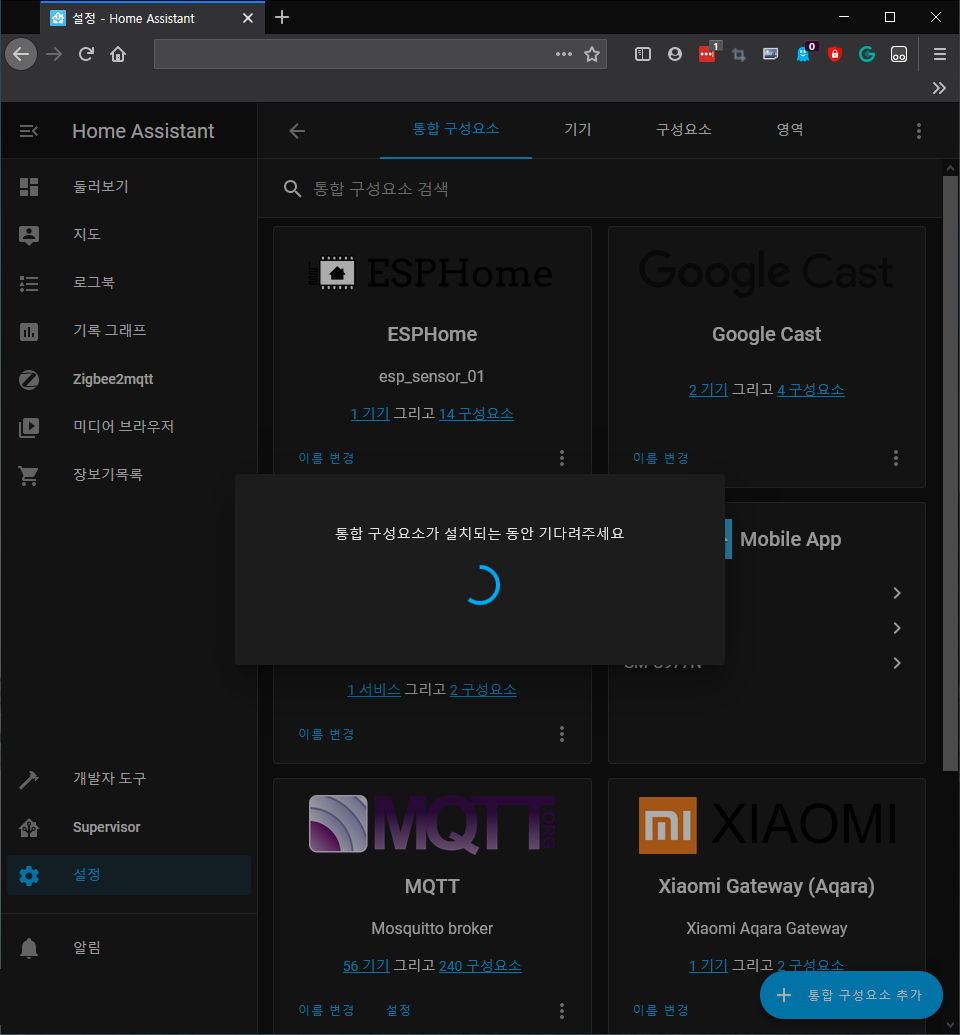Open the 지도 map page

[x=129, y=234]
